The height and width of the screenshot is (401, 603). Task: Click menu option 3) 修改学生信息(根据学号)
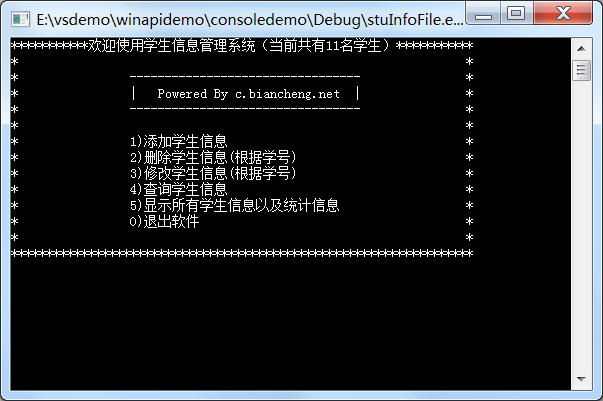pos(213,173)
